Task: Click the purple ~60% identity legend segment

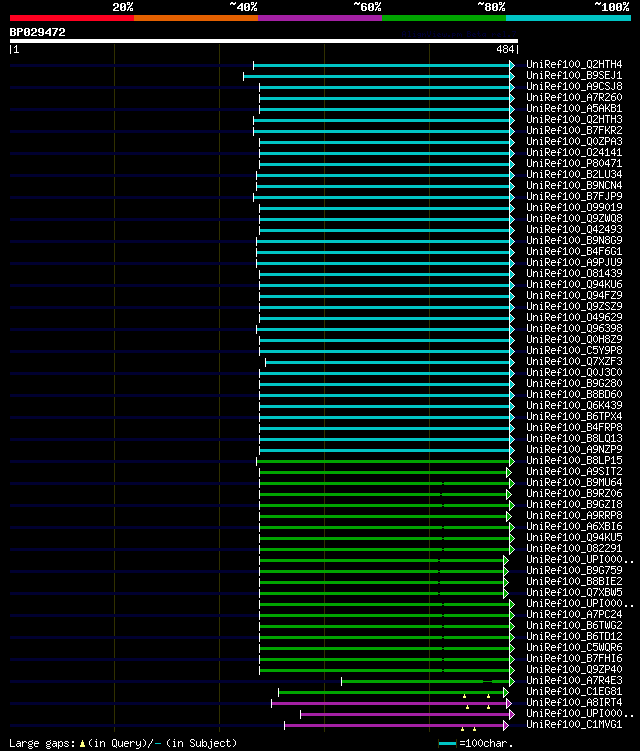Action: point(320,18)
